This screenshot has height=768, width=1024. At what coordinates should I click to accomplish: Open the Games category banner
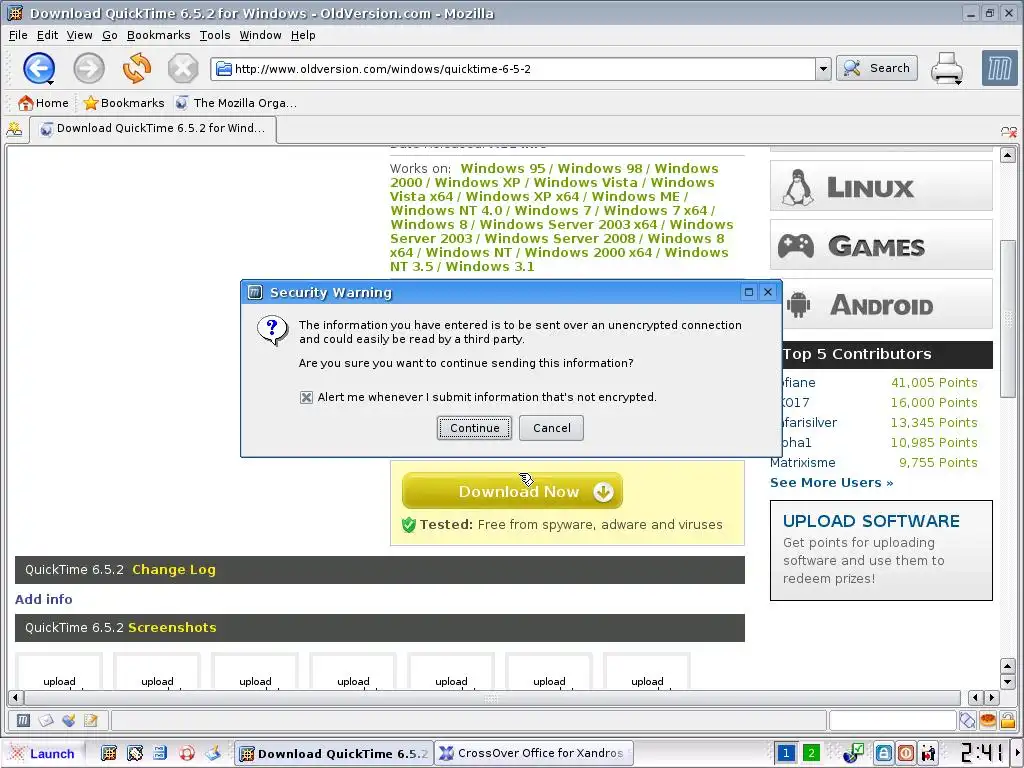(x=881, y=245)
